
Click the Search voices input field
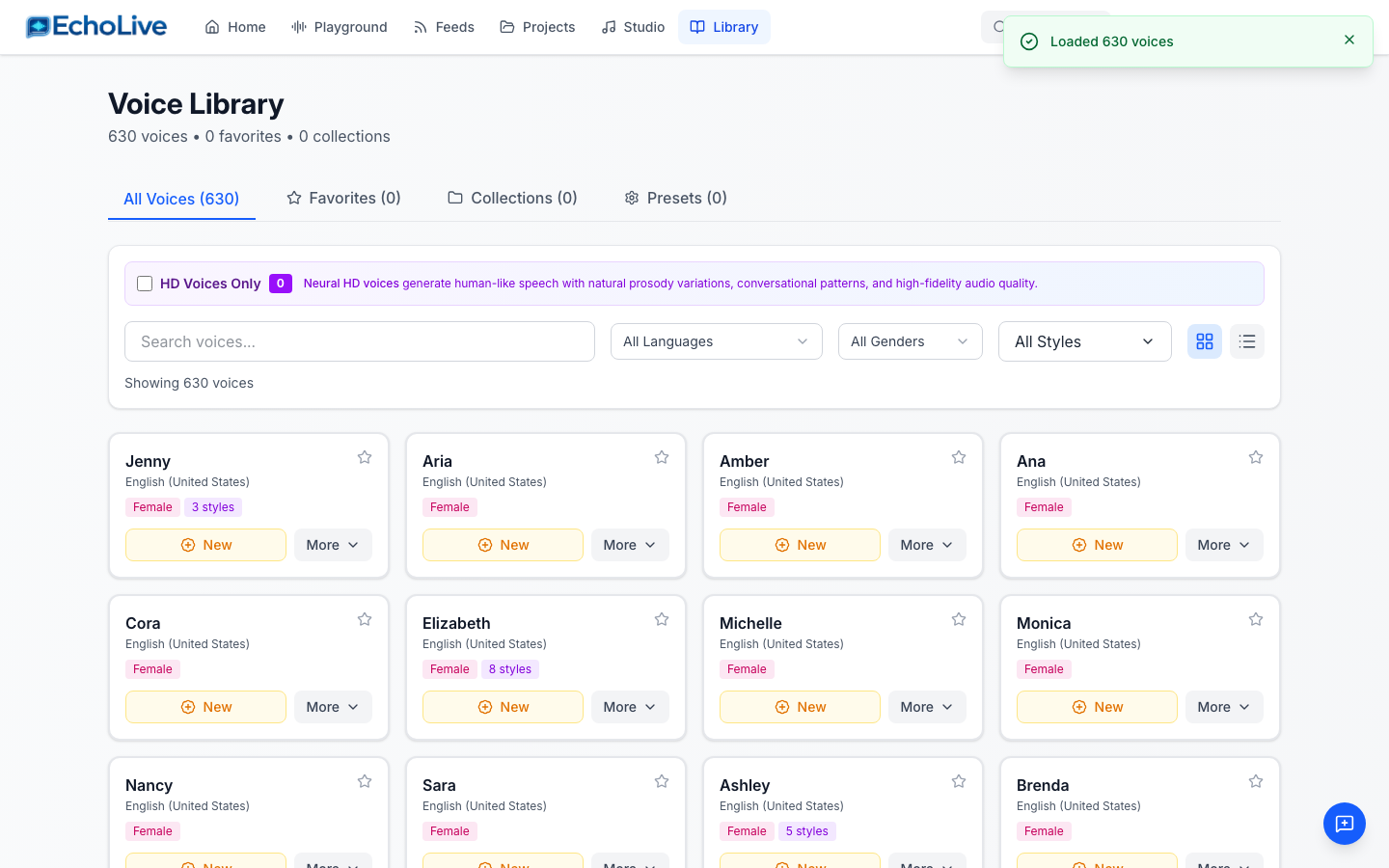click(360, 340)
